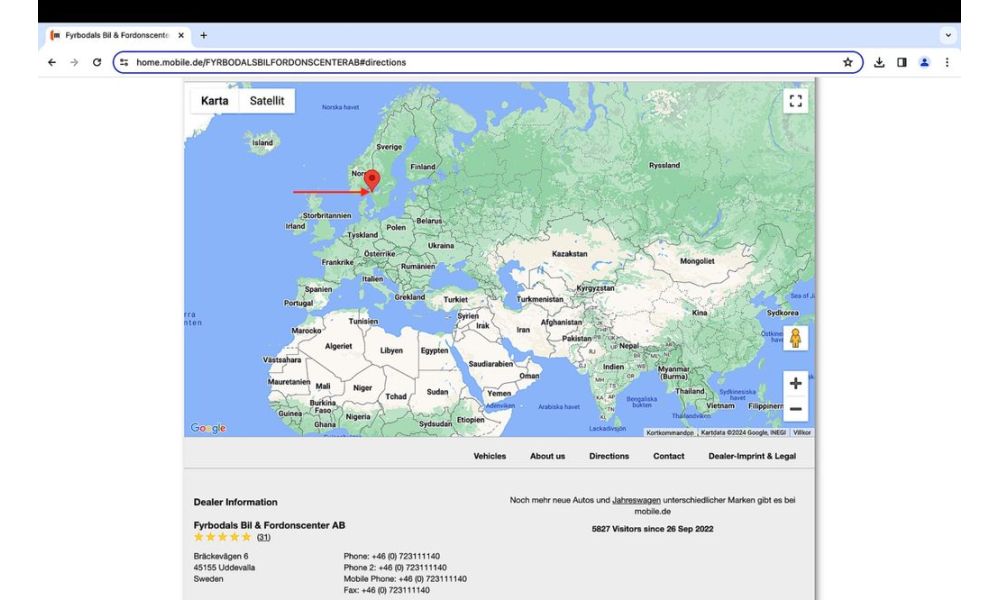
Task: Click the Fax number line
Action: [x=386, y=590]
